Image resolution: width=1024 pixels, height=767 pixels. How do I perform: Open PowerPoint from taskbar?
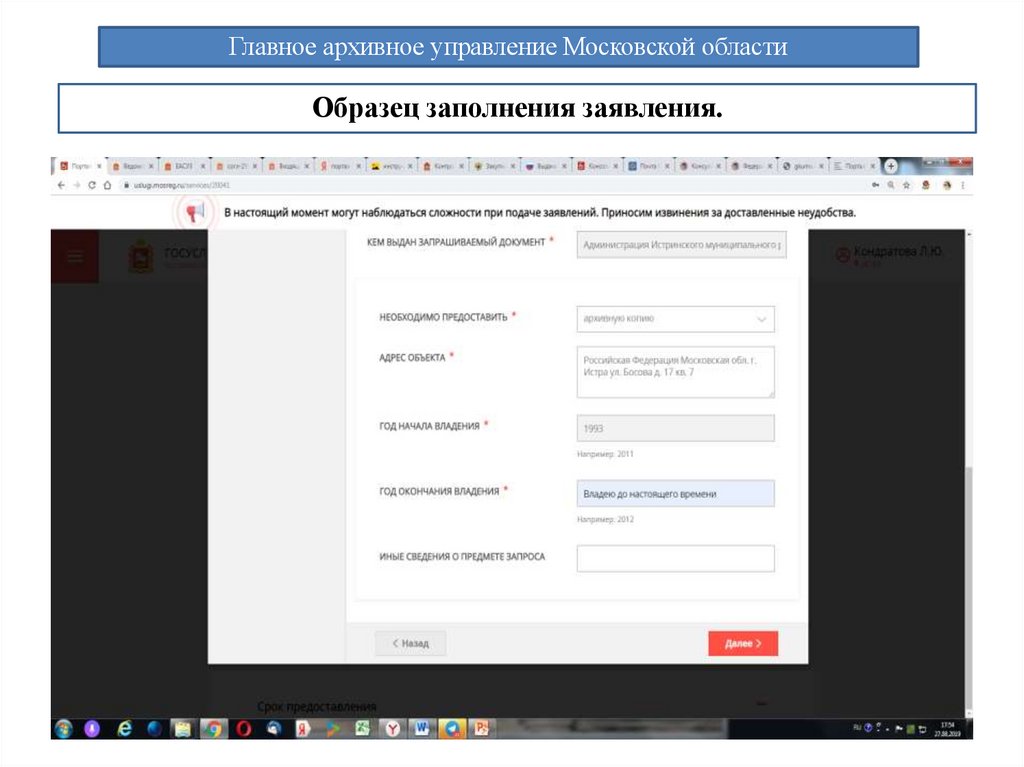(x=482, y=728)
